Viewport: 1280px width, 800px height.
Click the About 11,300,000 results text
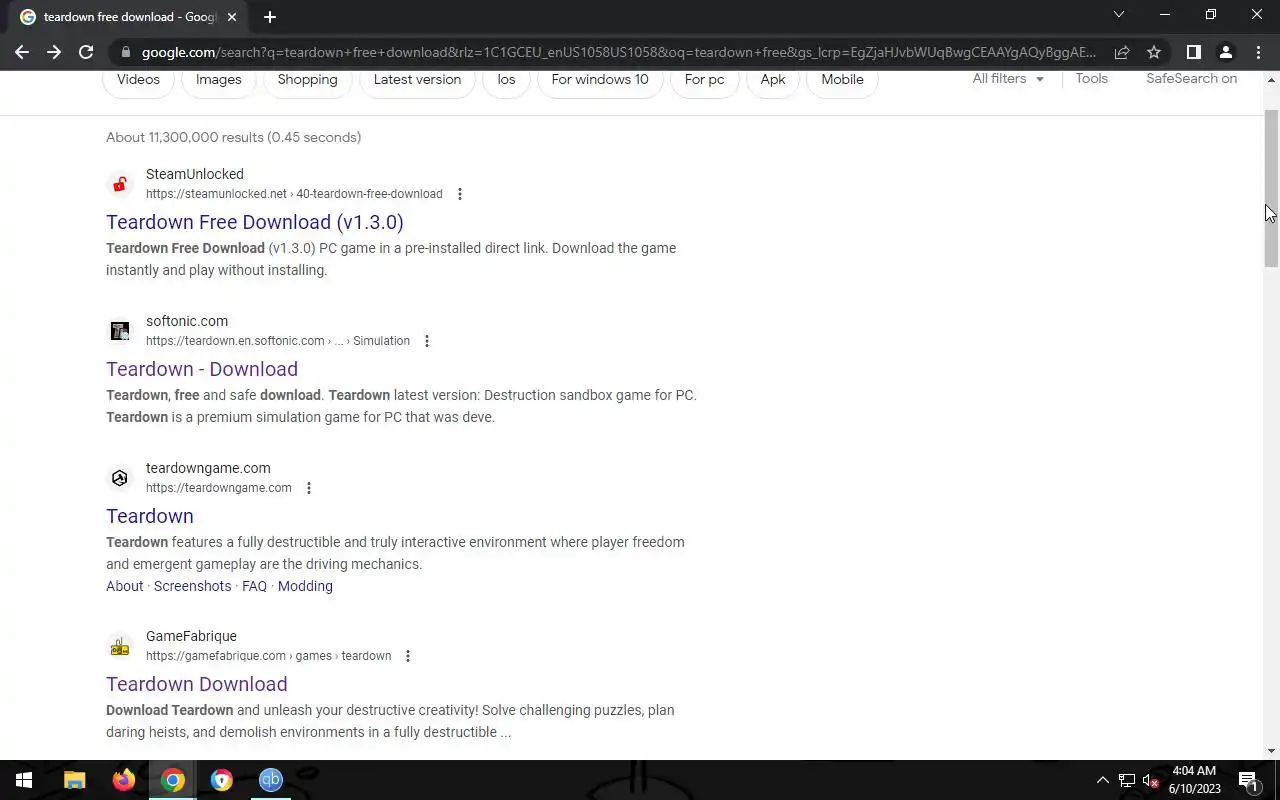234,137
